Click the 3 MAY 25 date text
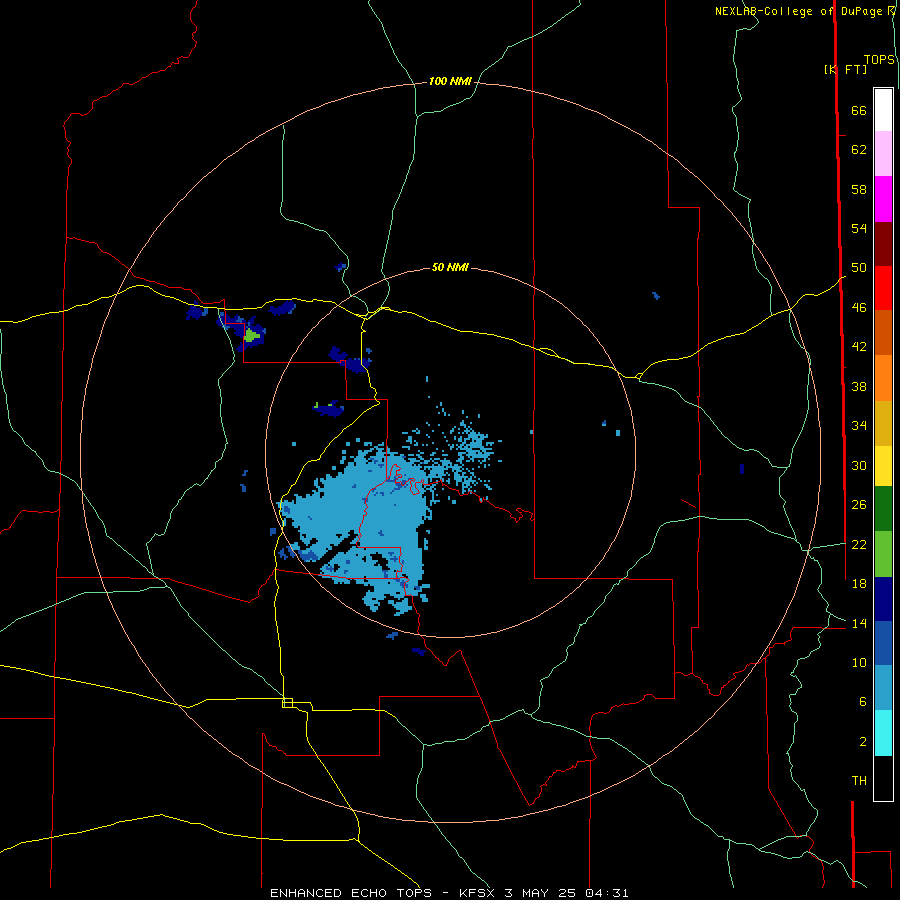 tap(540, 893)
